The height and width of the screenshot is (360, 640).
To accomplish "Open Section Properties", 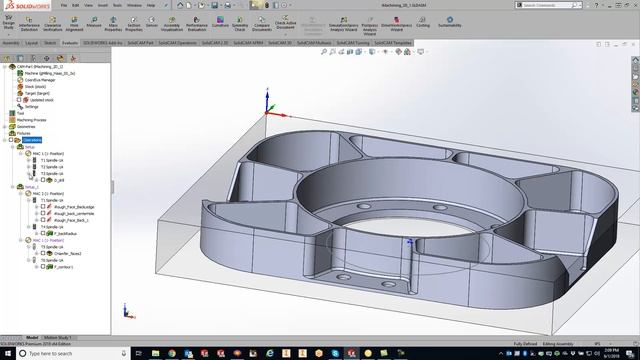I will [x=133, y=24].
